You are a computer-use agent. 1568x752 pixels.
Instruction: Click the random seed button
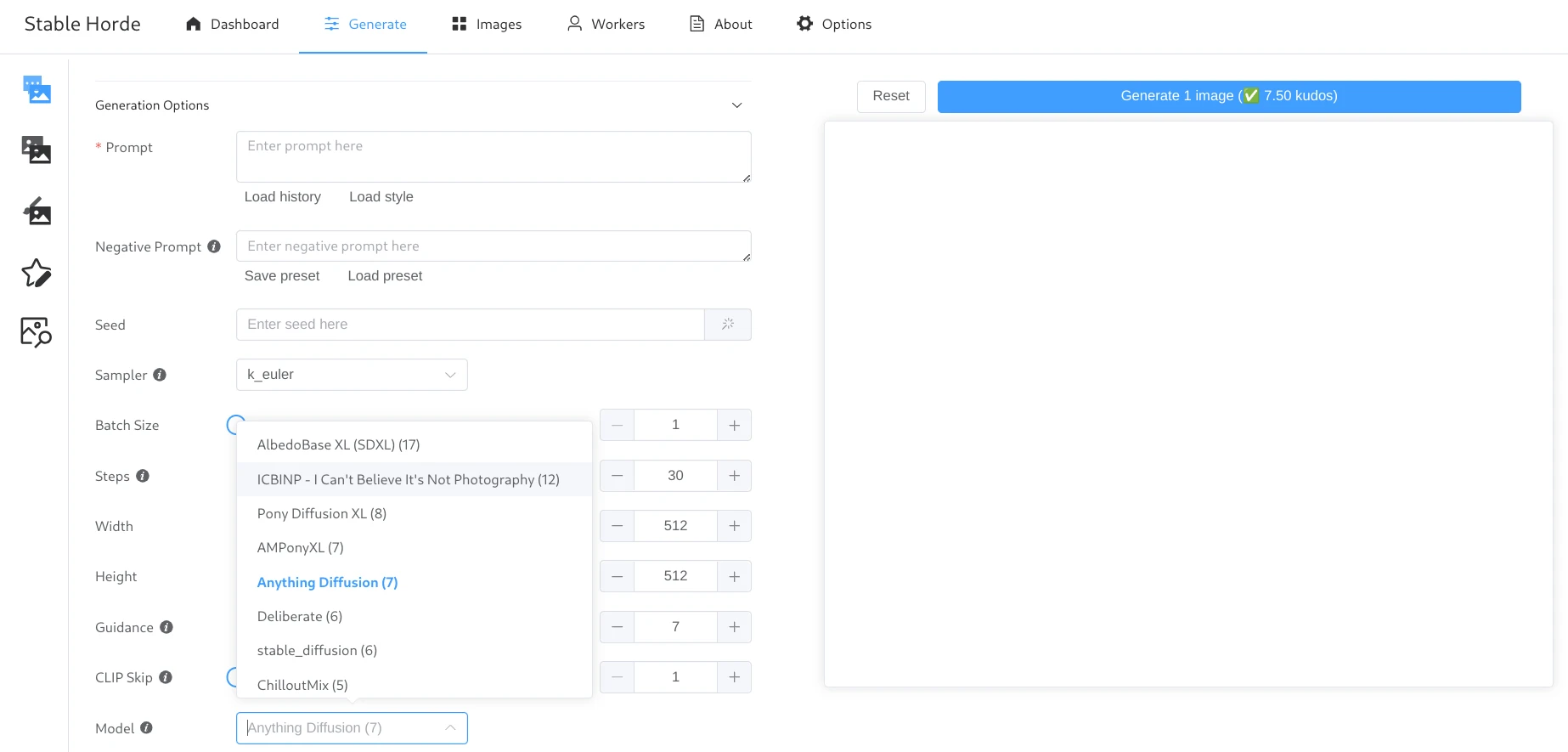[728, 325]
